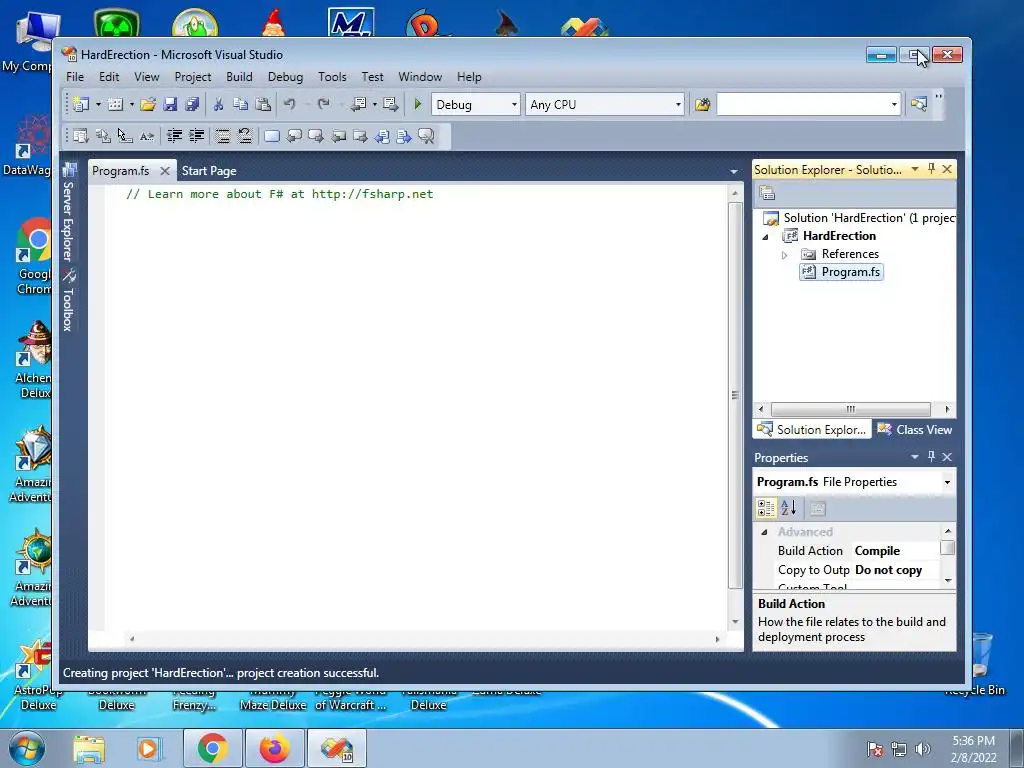Image resolution: width=1024 pixels, height=768 pixels.
Task: Switch Properties to Alphabetical sort
Action: [x=788, y=507]
